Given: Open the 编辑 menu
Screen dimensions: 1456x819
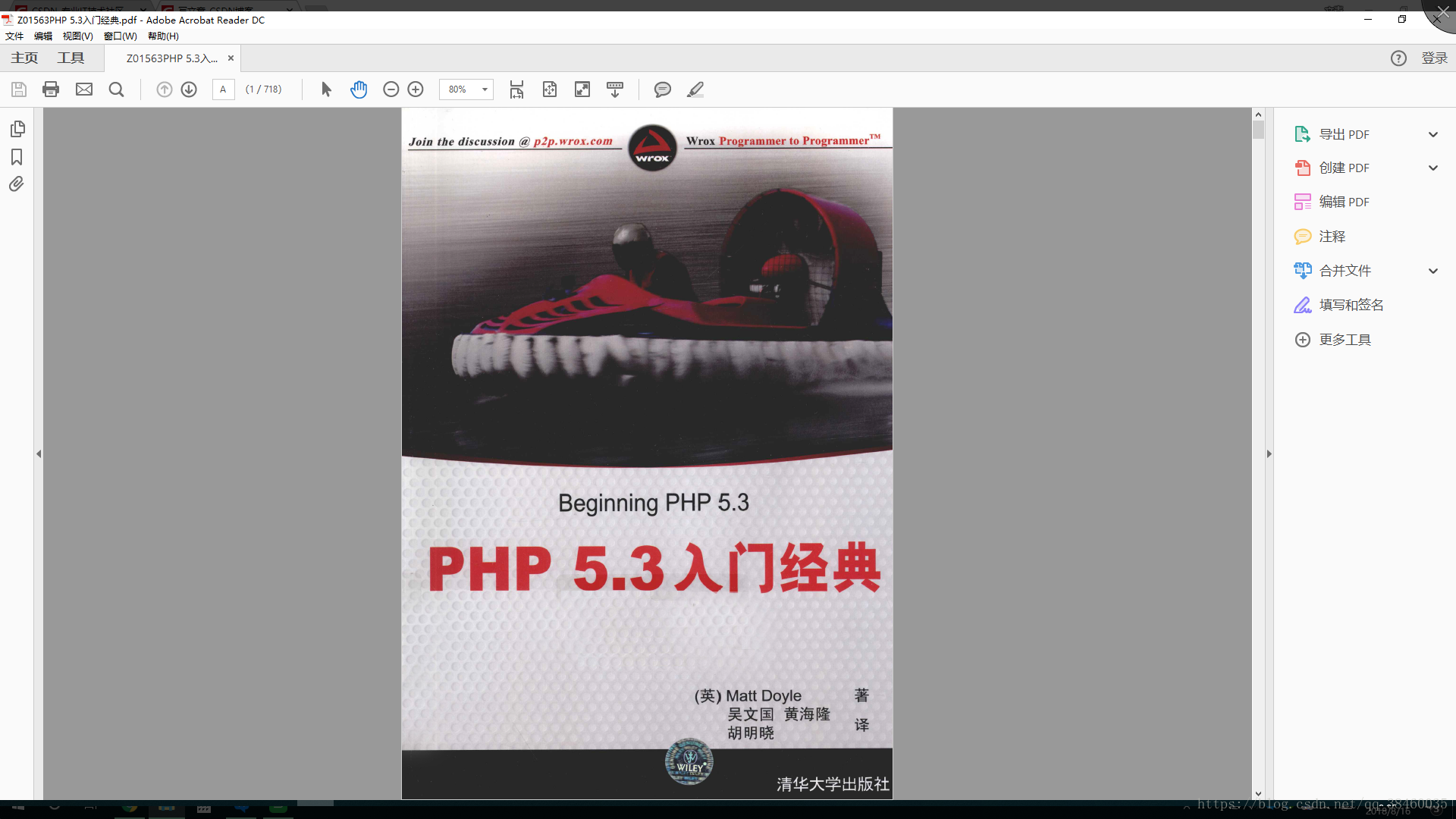Looking at the screenshot, I should coord(43,36).
